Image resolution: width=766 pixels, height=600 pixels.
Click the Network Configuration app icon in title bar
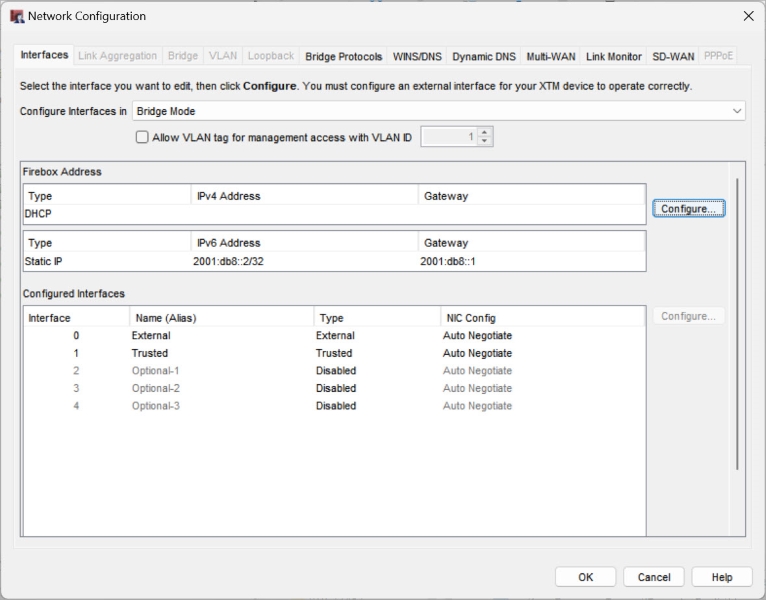click(16, 16)
